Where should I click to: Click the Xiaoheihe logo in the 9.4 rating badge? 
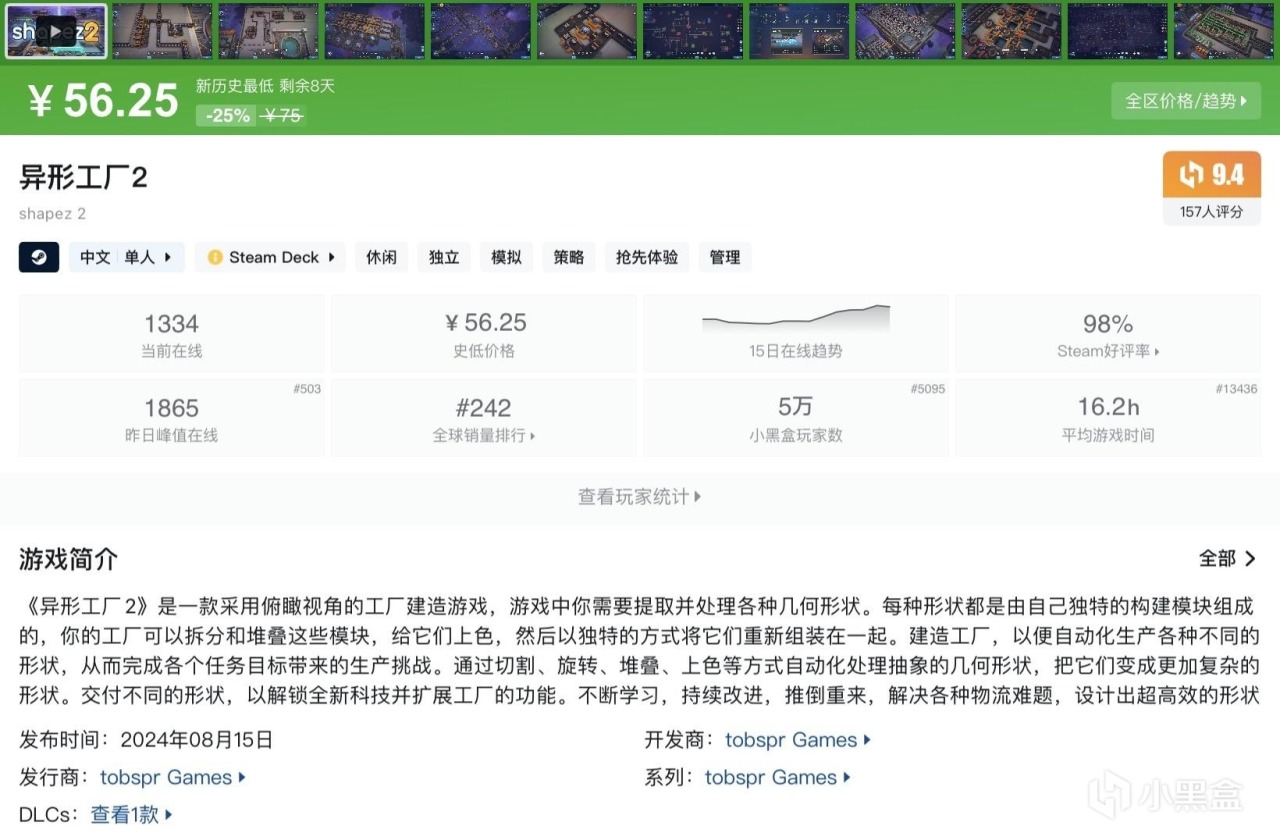click(1190, 175)
